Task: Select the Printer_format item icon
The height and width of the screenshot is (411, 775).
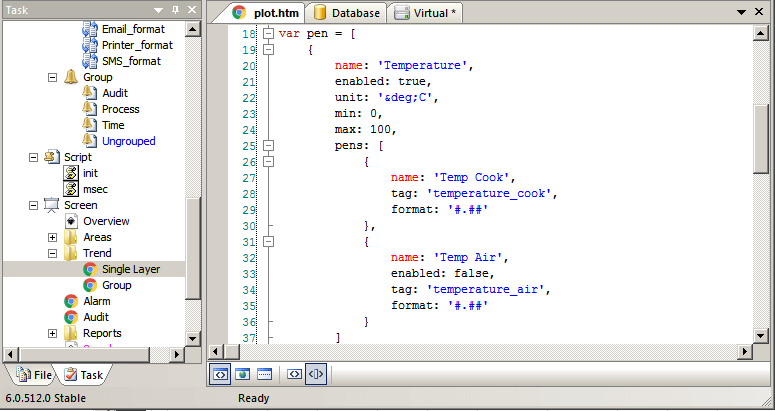Action: [x=90, y=45]
